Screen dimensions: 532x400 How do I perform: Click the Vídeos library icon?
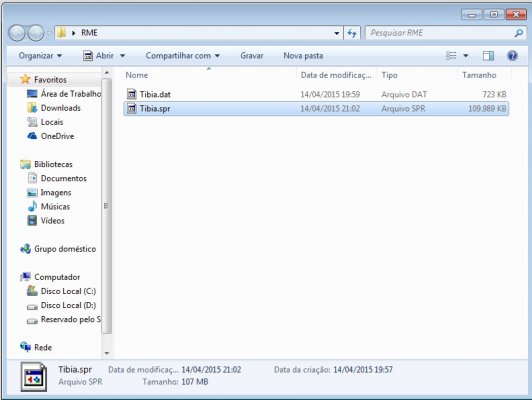coord(32,221)
